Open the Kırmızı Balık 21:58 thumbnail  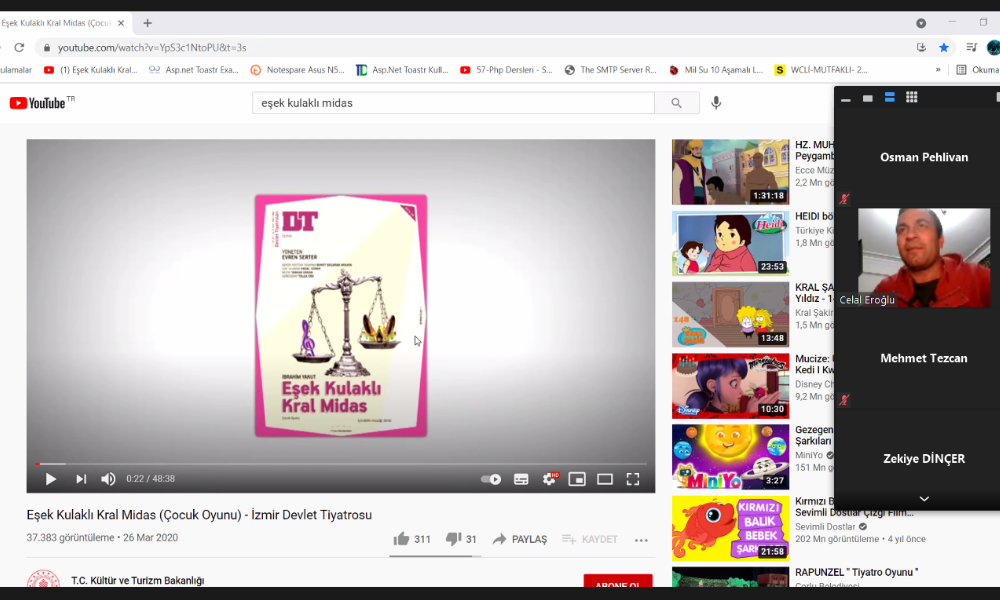click(730, 528)
